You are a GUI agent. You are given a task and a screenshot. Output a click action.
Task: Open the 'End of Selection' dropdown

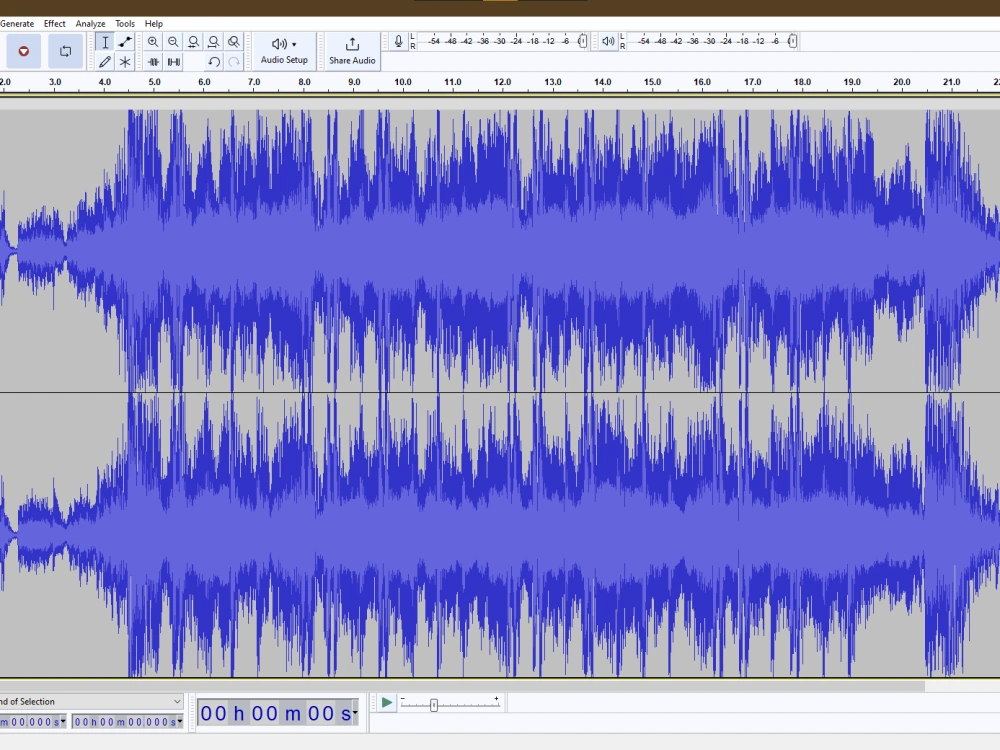tap(91, 702)
